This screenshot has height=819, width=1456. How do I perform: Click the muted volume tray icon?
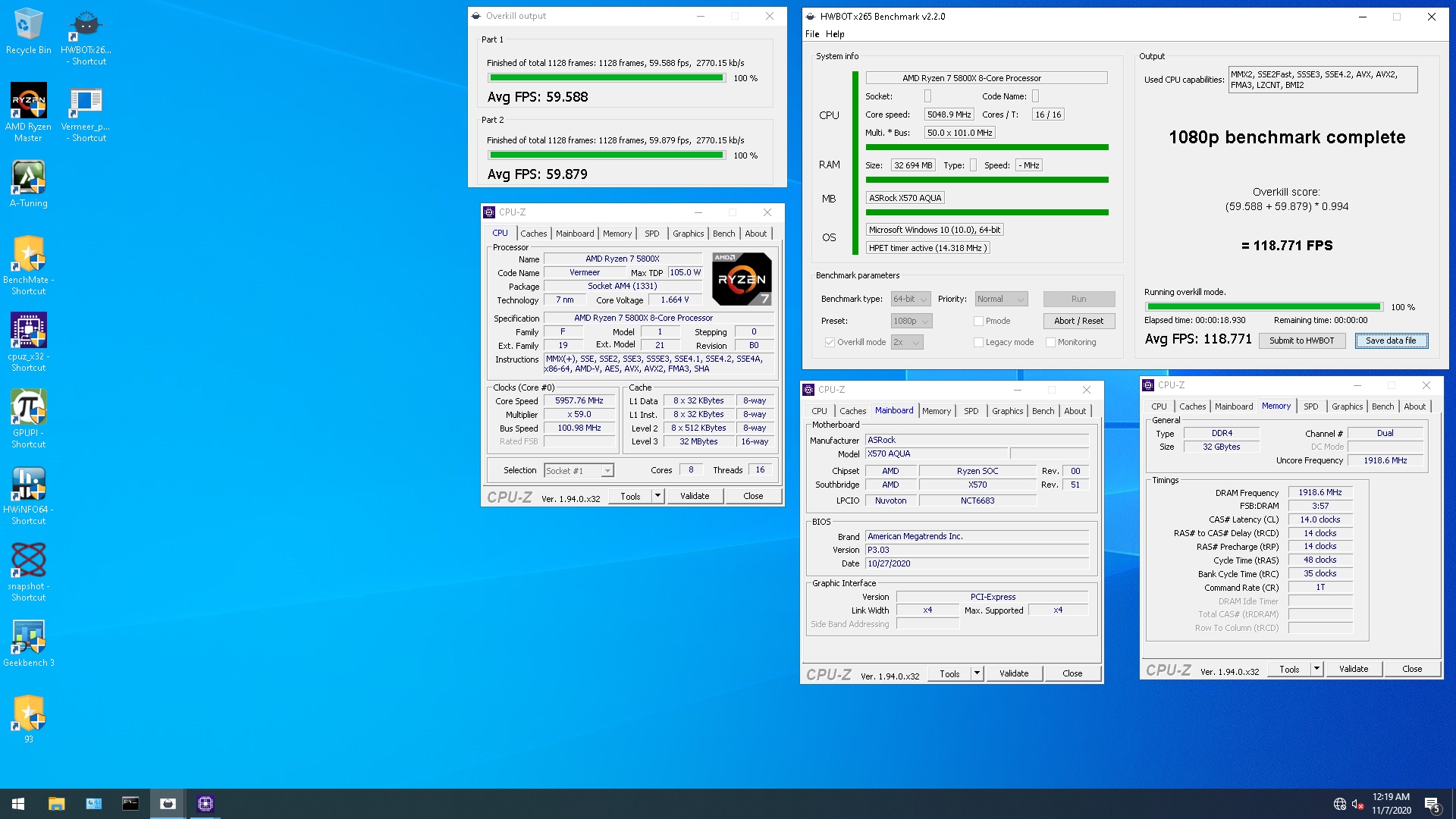[x=1358, y=804]
